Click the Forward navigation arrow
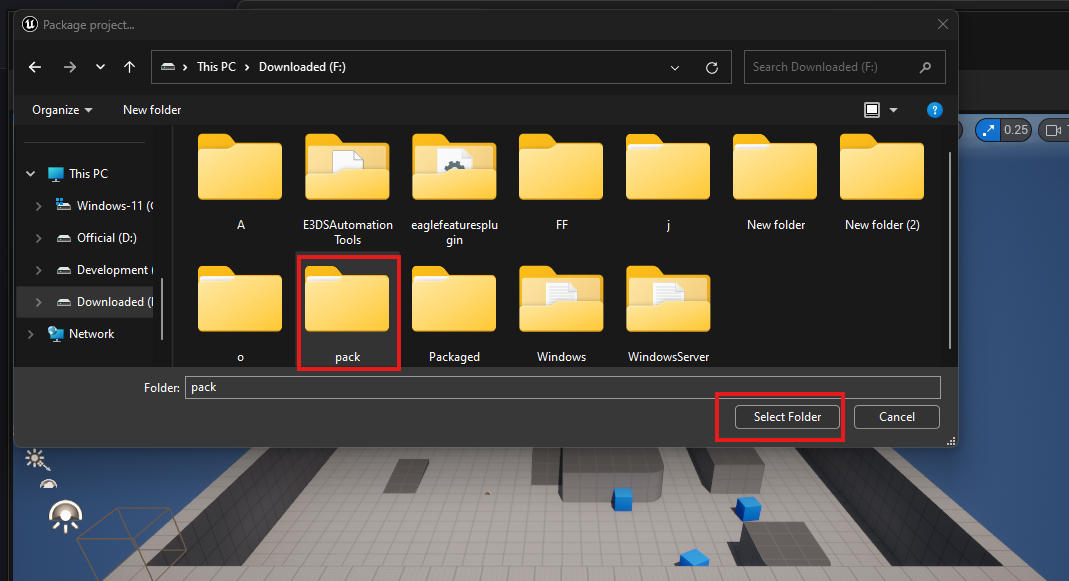 pyautogui.click(x=69, y=67)
